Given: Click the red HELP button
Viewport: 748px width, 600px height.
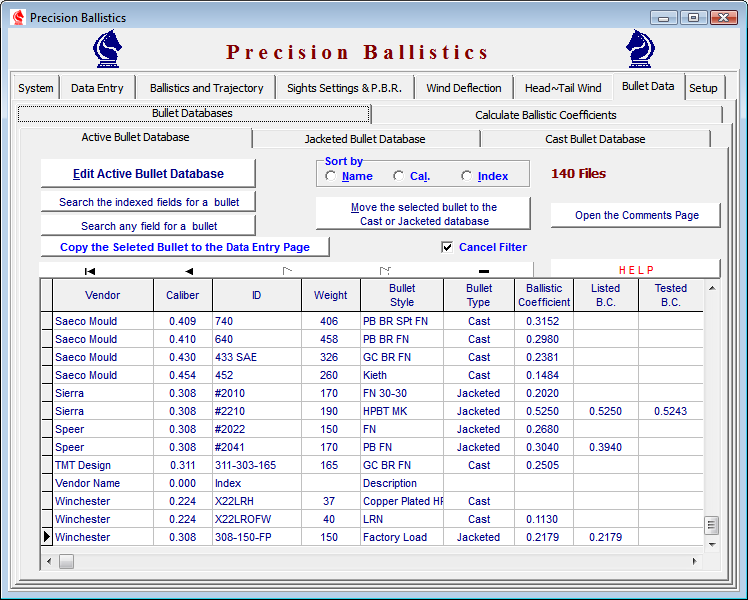Looking at the screenshot, I should 635,270.
